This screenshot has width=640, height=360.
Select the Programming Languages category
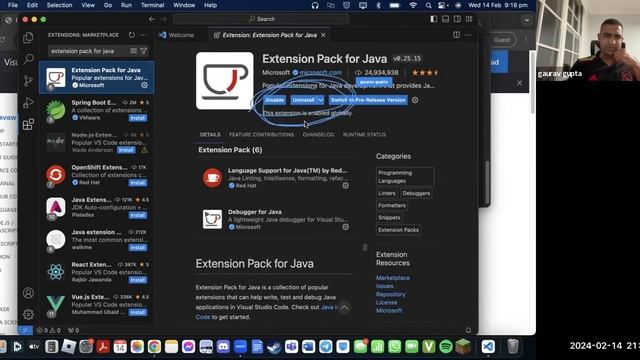[x=404, y=177]
